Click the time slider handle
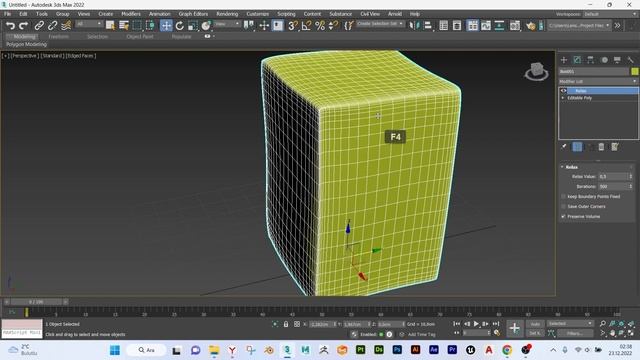Image resolution: width=640 pixels, height=360 pixels. [x=36, y=302]
